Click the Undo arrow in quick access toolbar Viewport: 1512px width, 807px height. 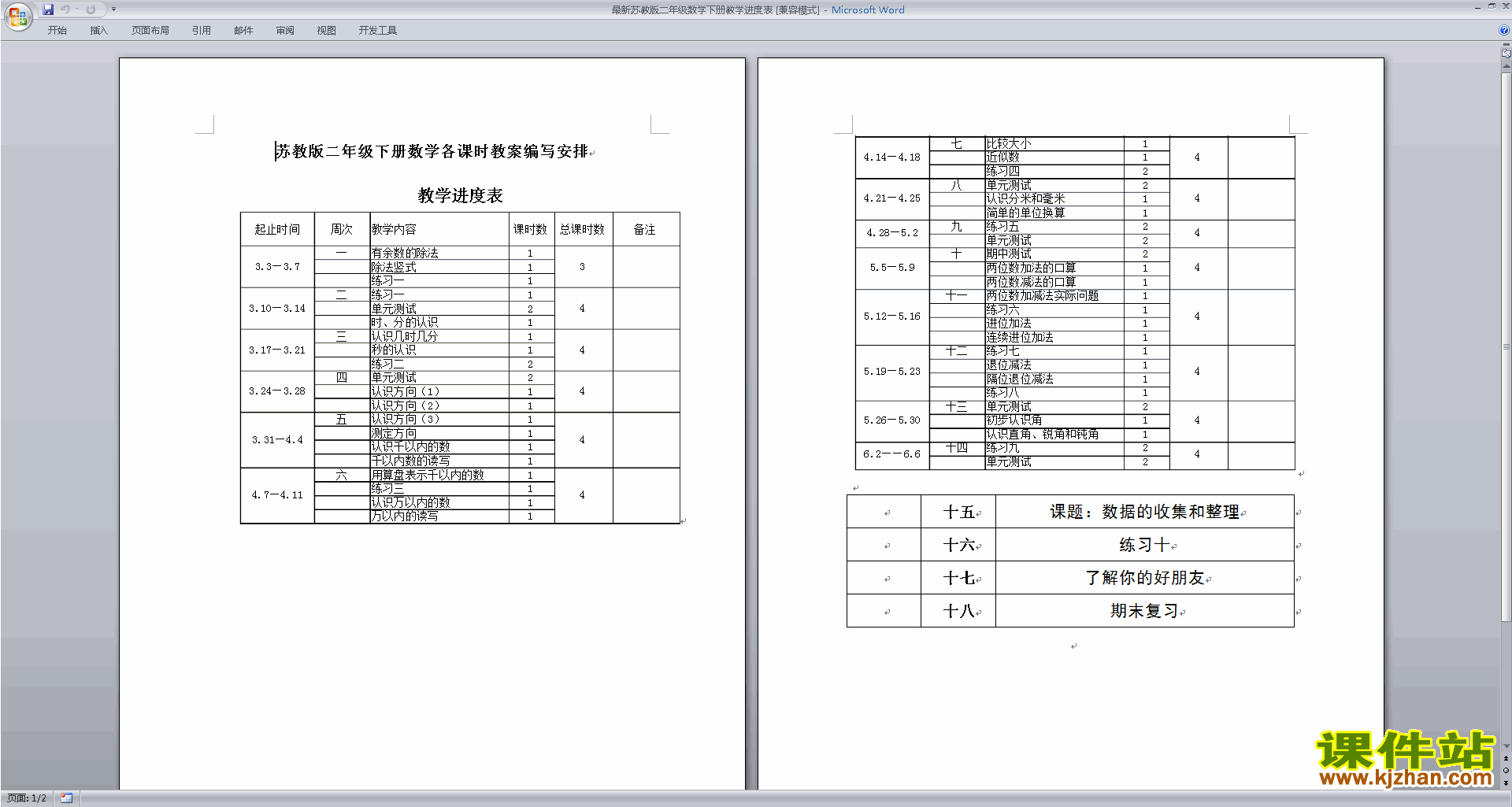point(65,9)
